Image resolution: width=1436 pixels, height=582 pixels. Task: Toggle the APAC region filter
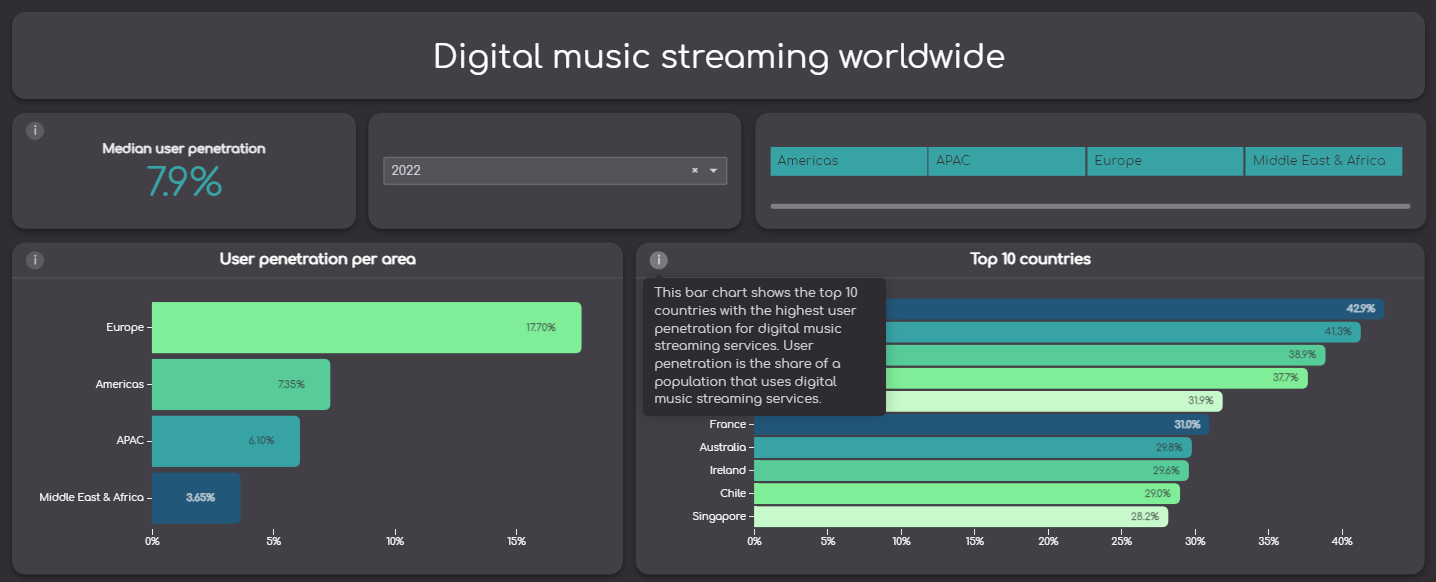pyautogui.click(x=1006, y=161)
